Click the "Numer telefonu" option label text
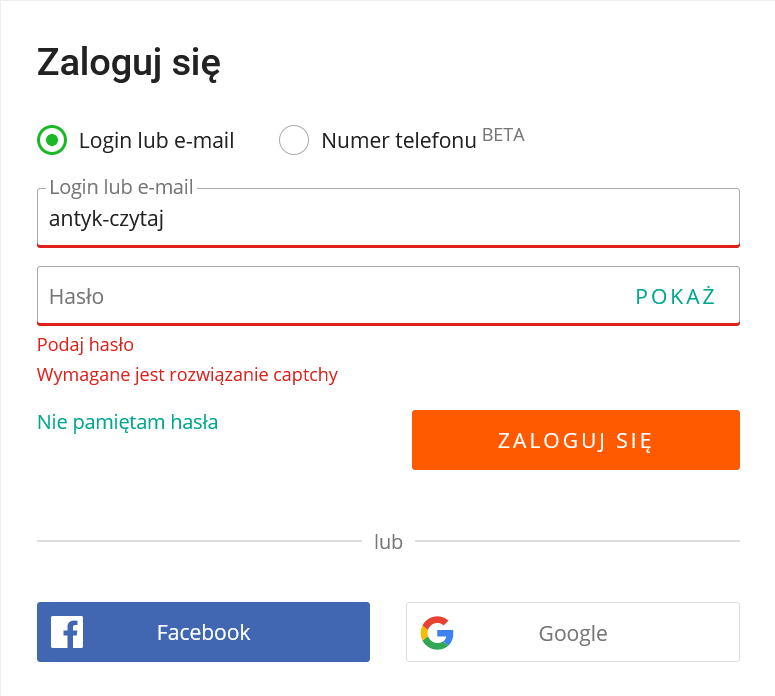 (398, 141)
